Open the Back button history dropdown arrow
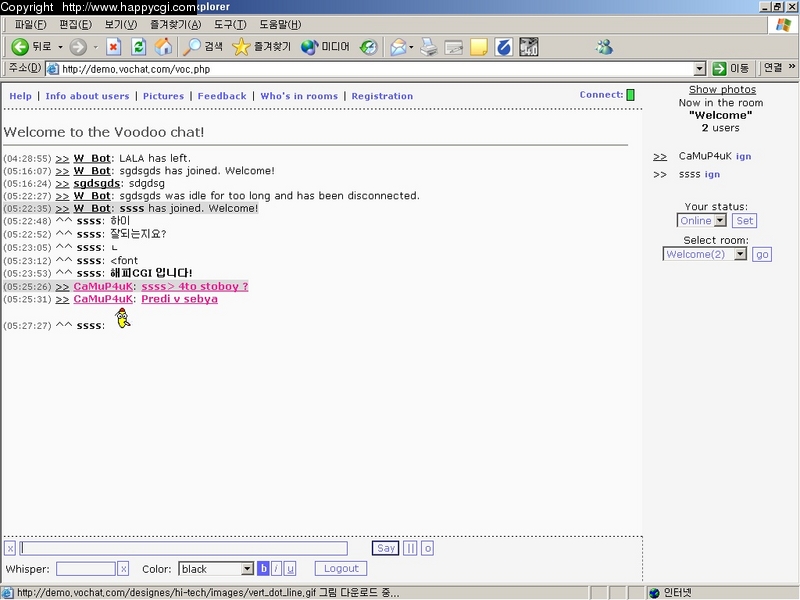Image resolution: width=800 pixels, height=600 pixels. click(x=60, y=47)
